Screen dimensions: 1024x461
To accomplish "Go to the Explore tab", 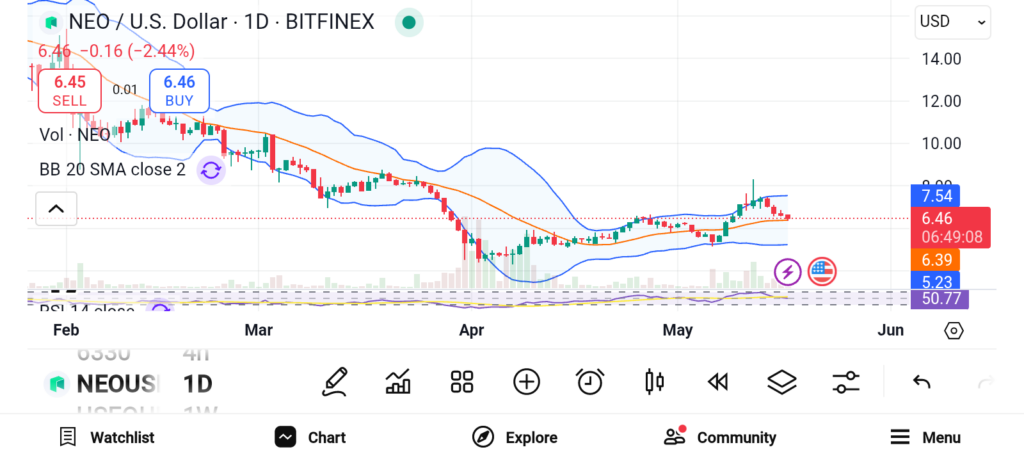I will pyautogui.click(x=514, y=437).
